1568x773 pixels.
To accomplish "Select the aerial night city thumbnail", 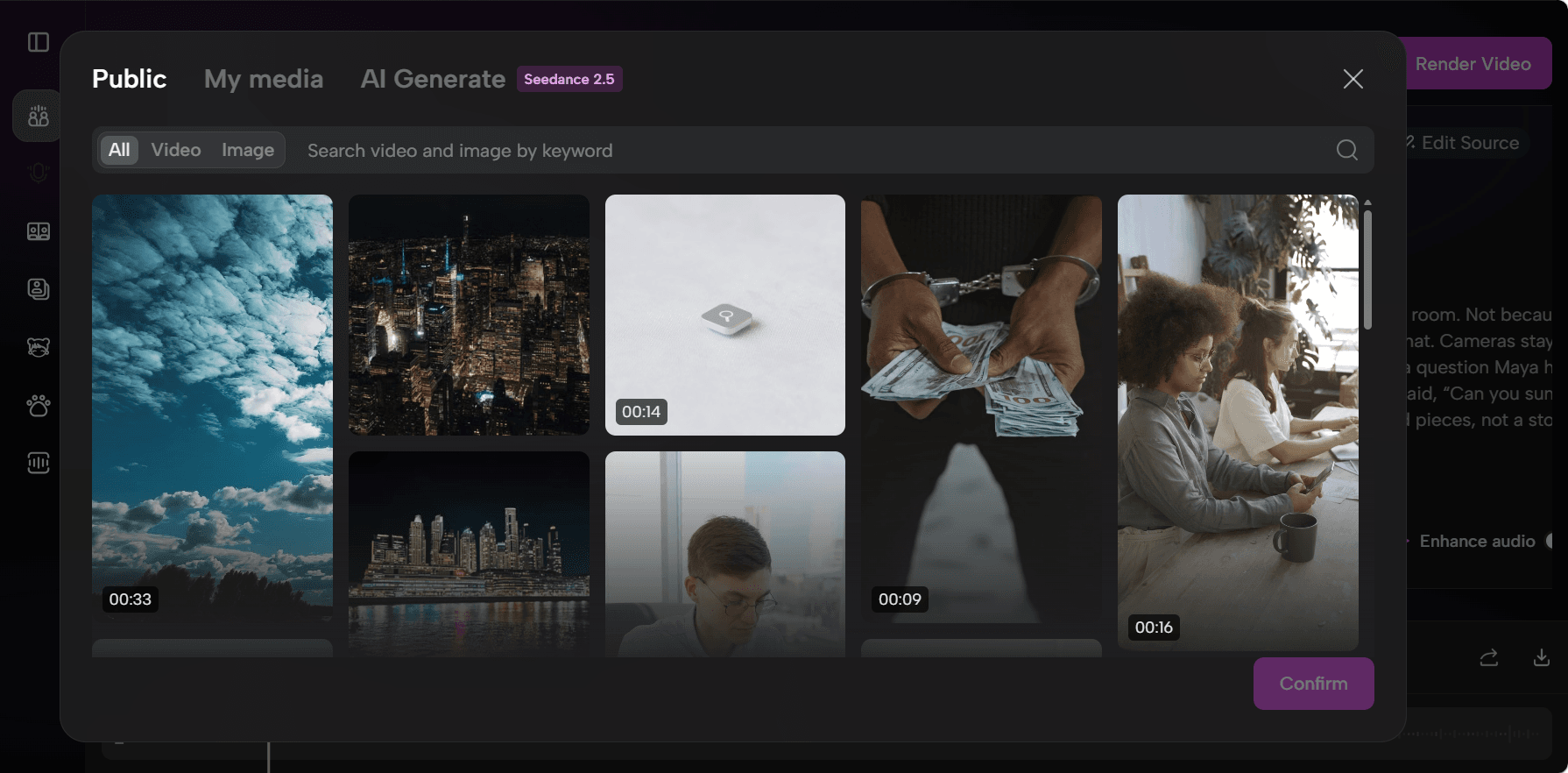I will click(469, 315).
